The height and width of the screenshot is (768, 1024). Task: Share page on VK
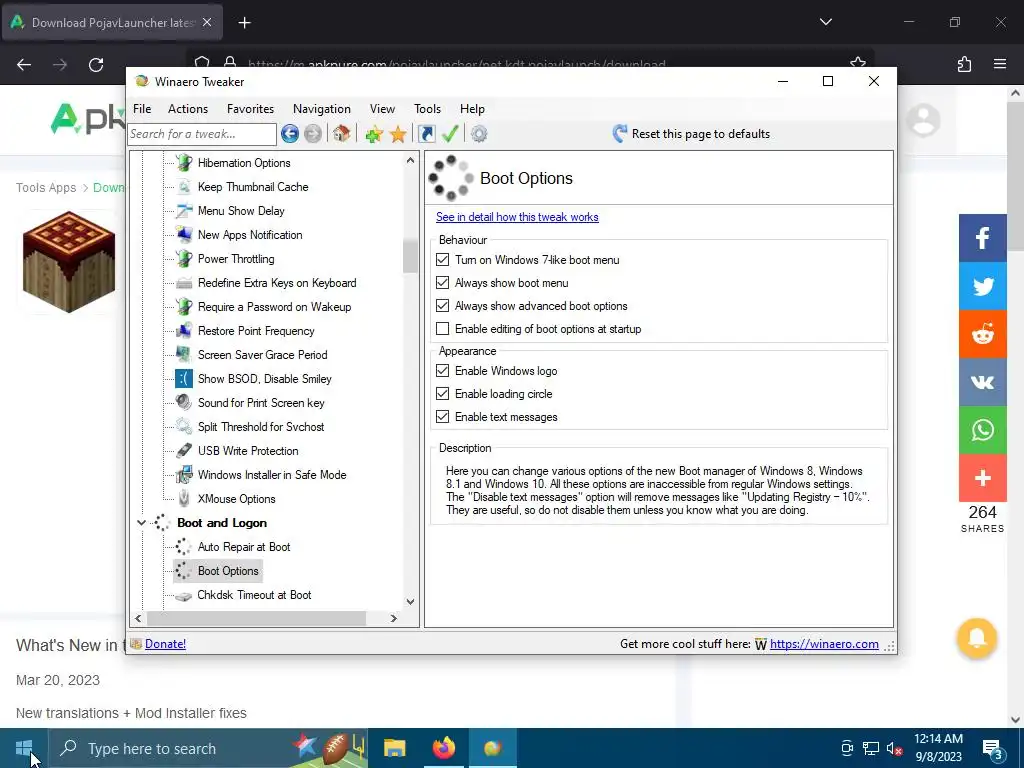coord(983,382)
